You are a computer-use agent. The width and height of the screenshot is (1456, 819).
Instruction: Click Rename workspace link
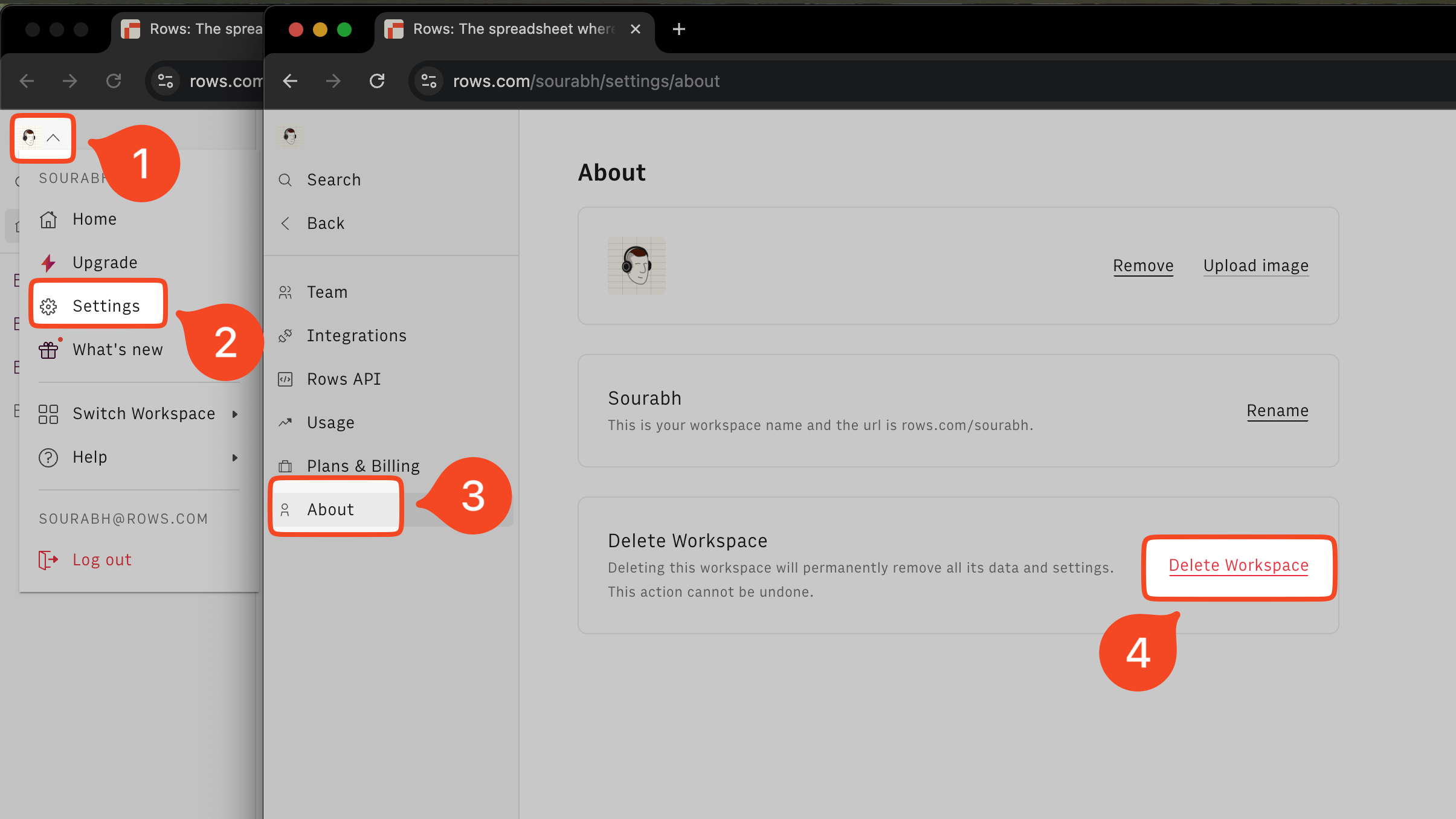[x=1277, y=411]
